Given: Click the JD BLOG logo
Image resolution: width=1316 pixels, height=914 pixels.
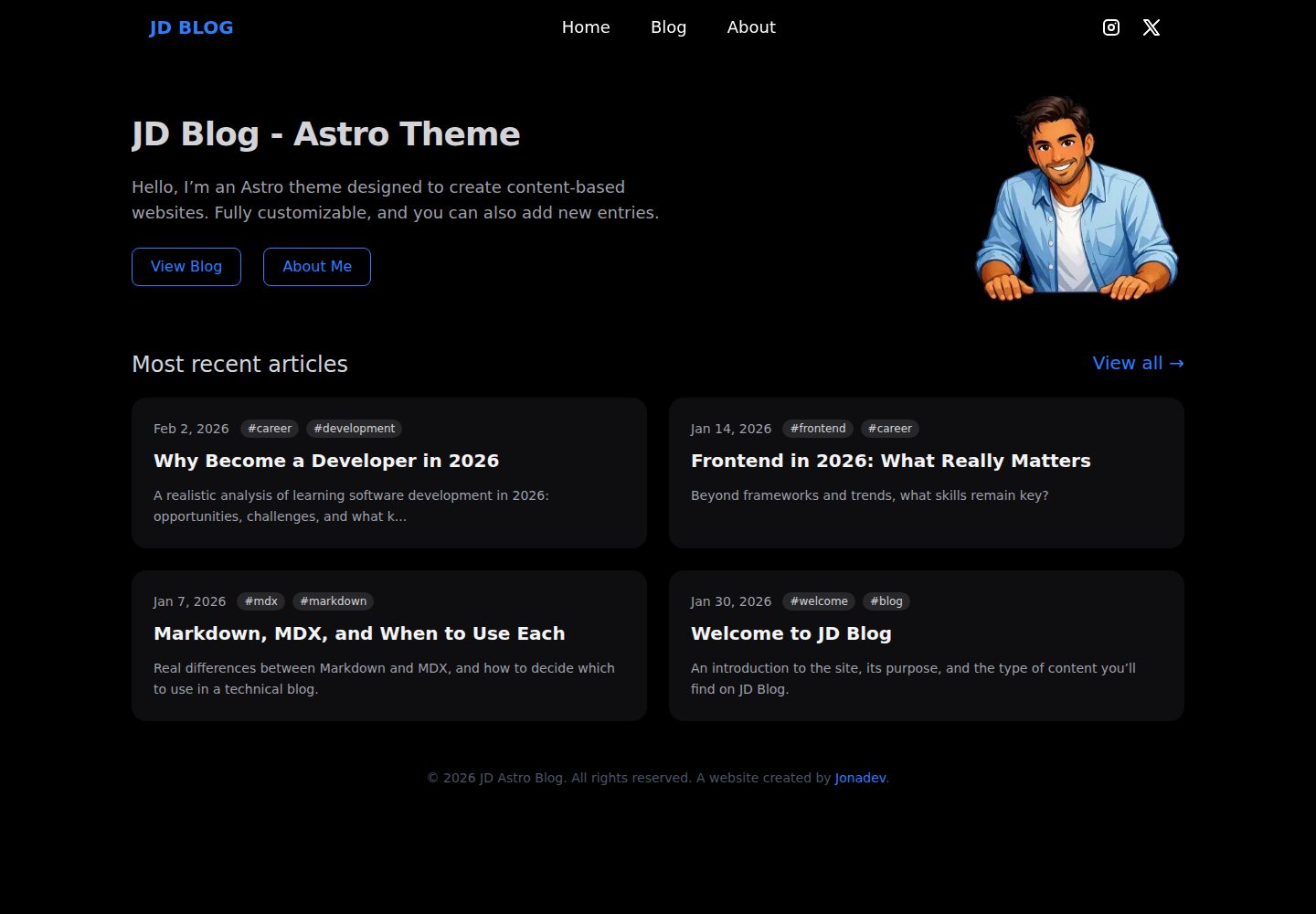Looking at the screenshot, I should 191,27.
